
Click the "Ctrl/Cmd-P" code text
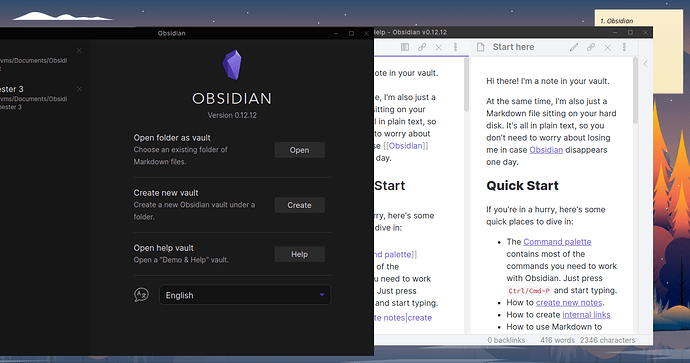(x=529, y=291)
